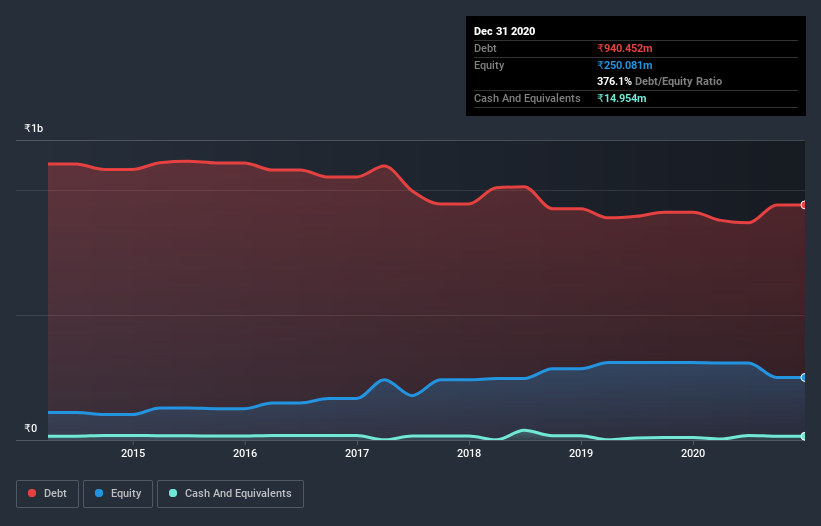The height and width of the screenshot is (526, 821).
Task: Click the 2020 x-axis label
Action: (x=693, y=453)
